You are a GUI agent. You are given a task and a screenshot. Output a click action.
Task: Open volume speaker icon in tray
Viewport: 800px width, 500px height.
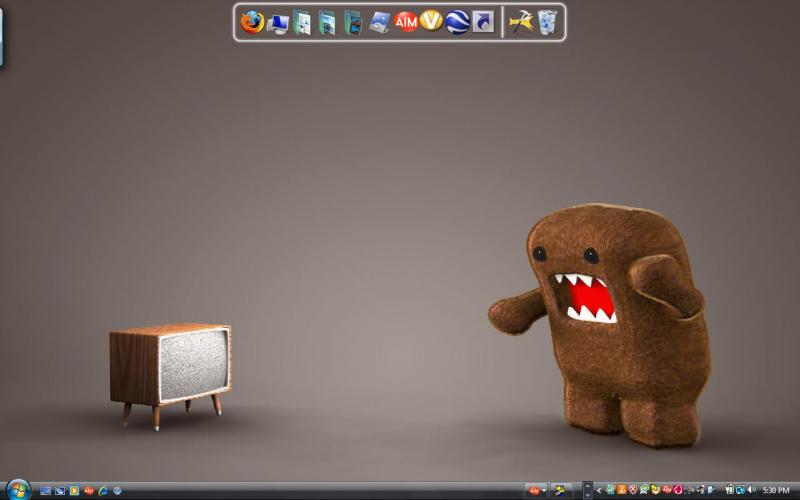(752, 490)
